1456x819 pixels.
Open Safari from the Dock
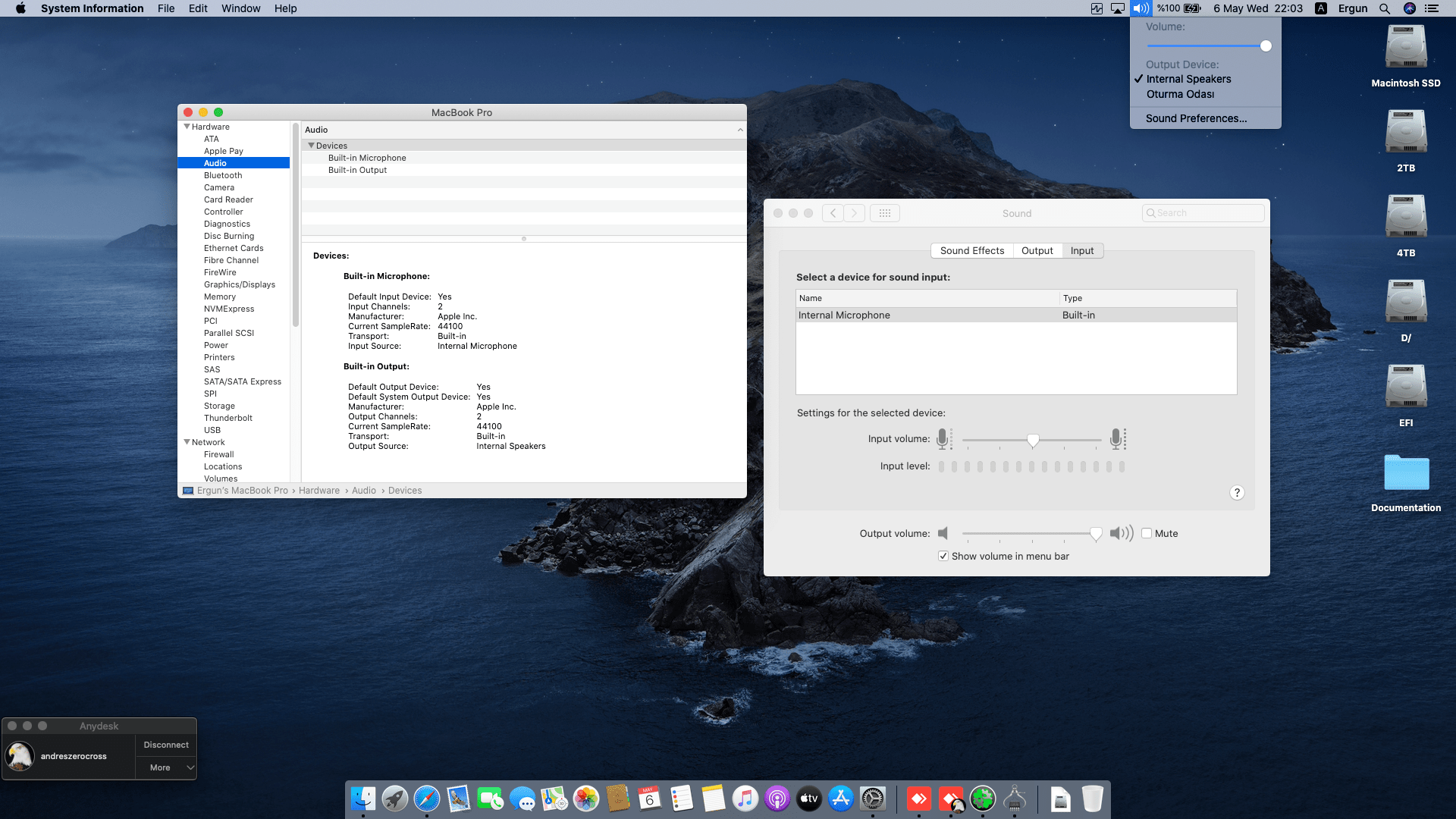(x=427, y=799)
